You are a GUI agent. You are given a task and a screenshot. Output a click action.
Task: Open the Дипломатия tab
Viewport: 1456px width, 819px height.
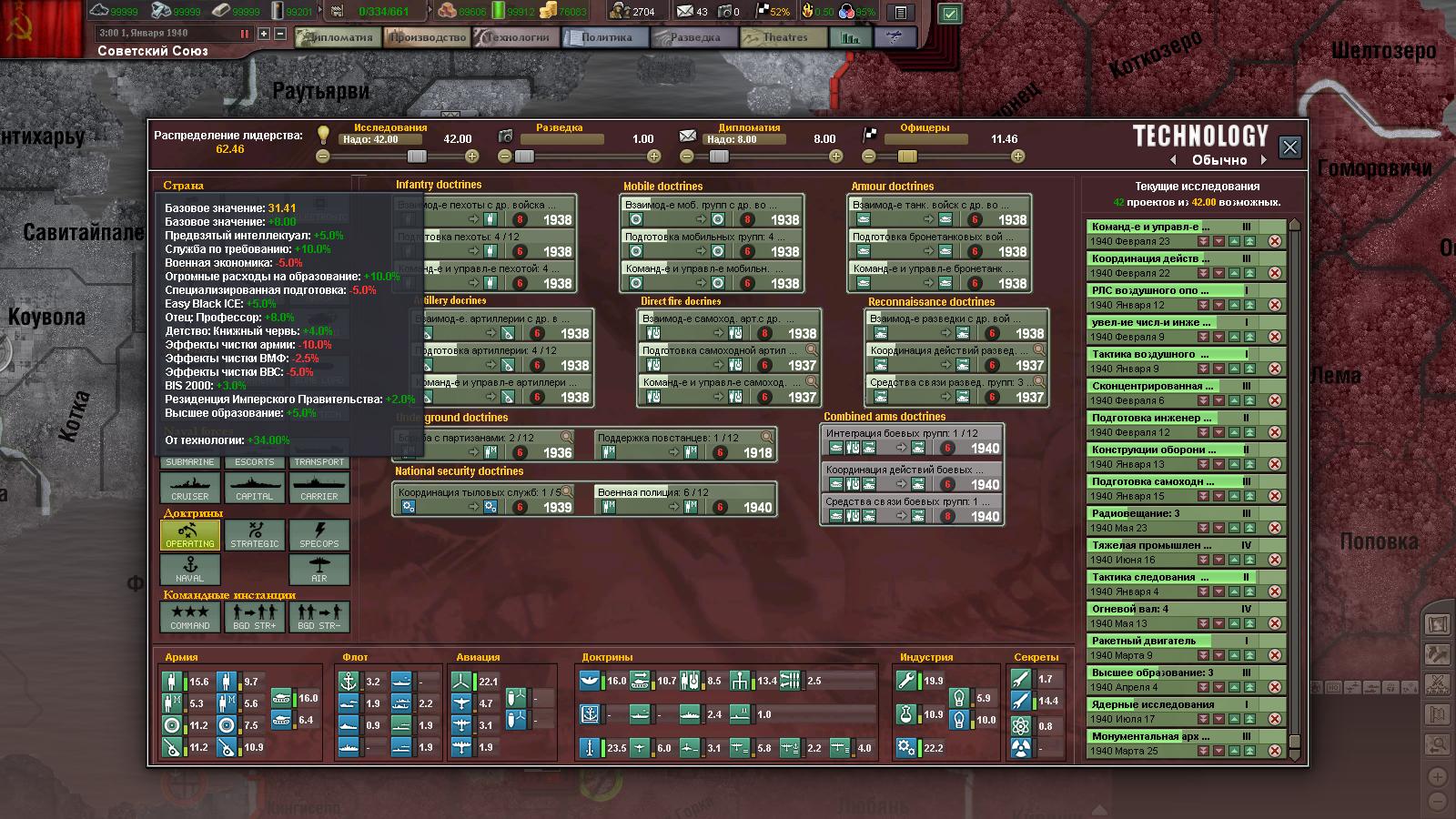point(338,37)
